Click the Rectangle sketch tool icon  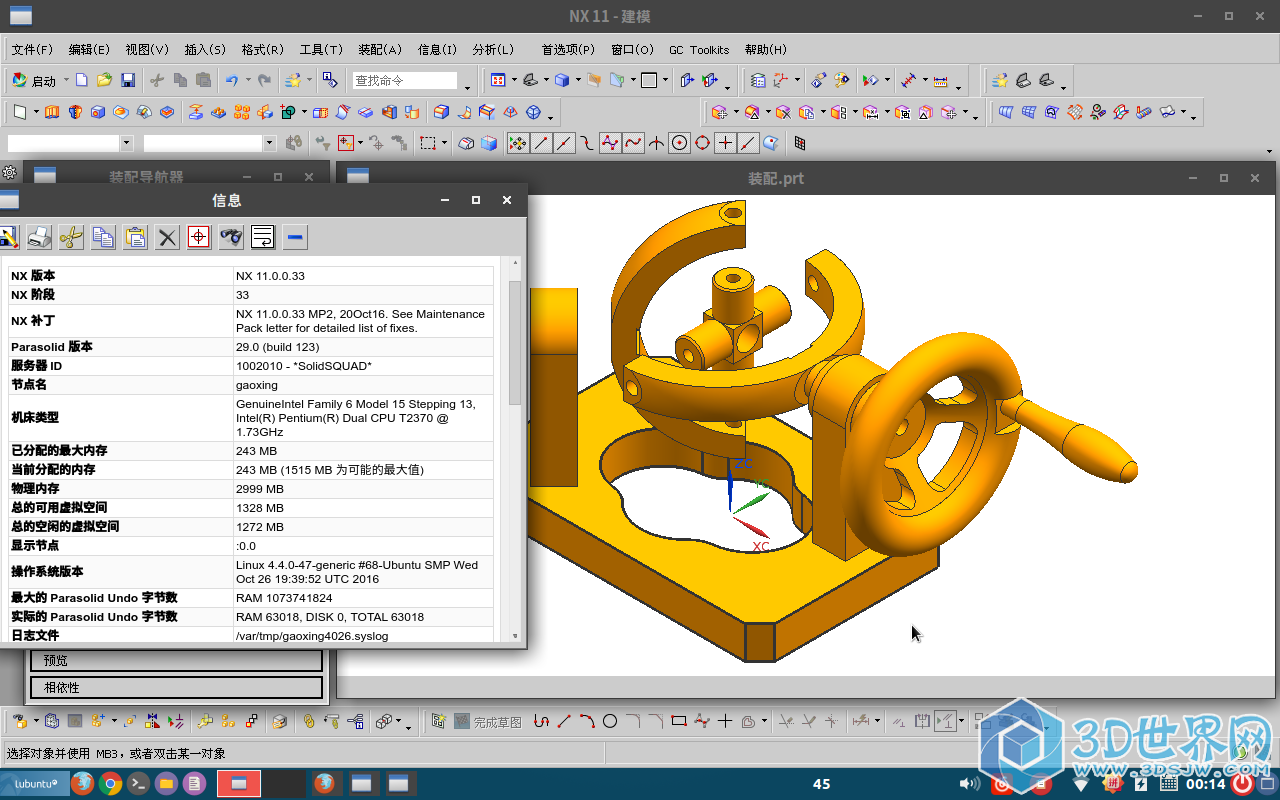point(679,720)
